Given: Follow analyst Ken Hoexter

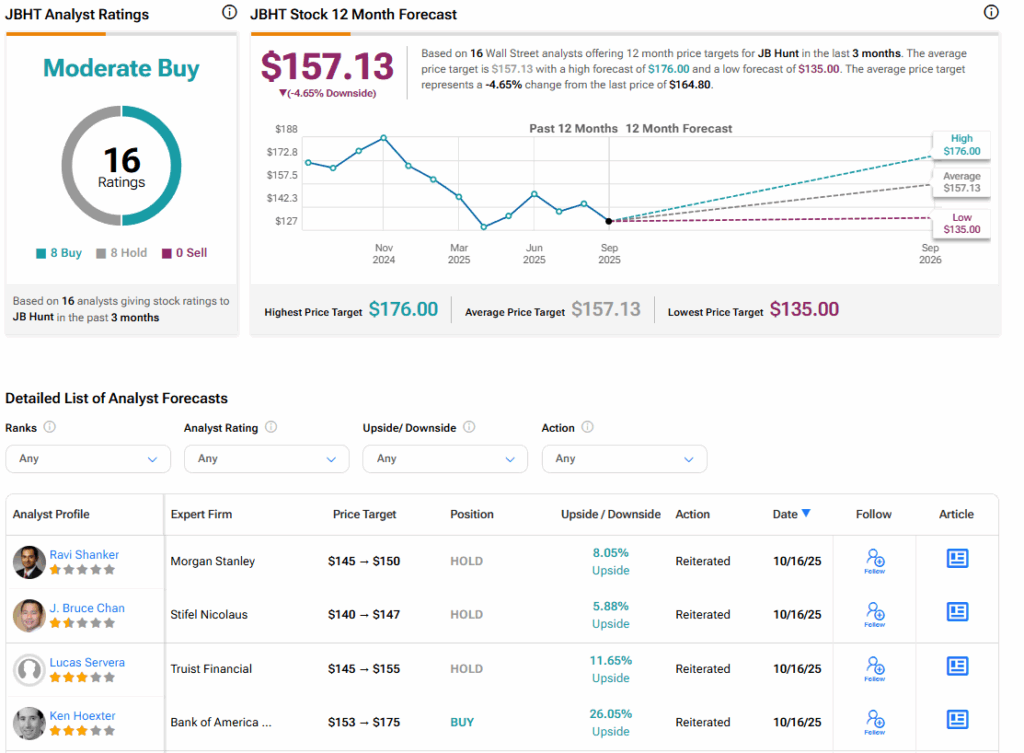Looking at the screenshot, I should [874, 721].
